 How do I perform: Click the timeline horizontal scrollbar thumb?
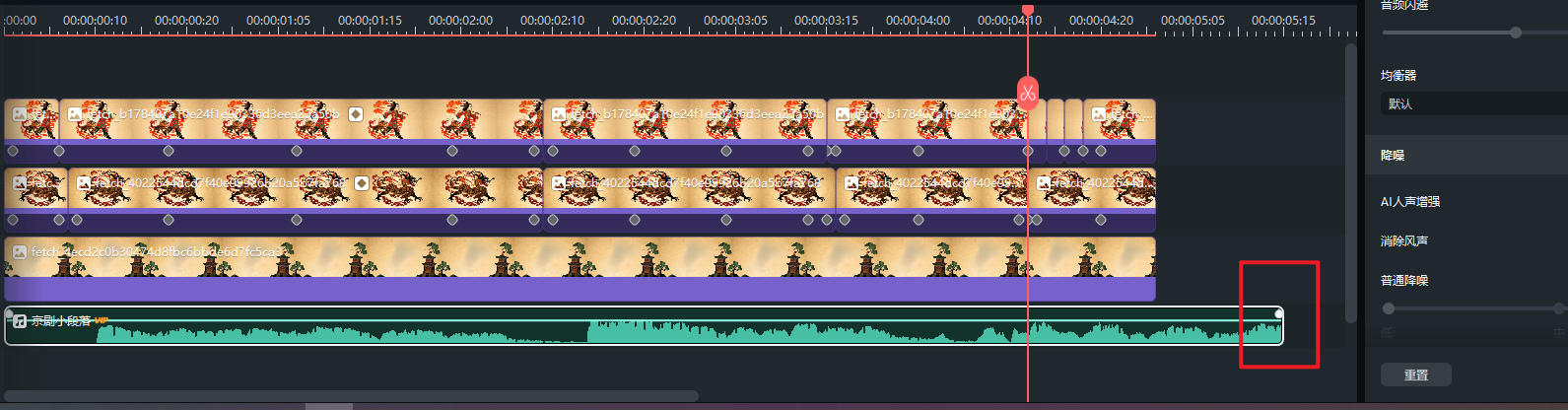pos(351,396)
